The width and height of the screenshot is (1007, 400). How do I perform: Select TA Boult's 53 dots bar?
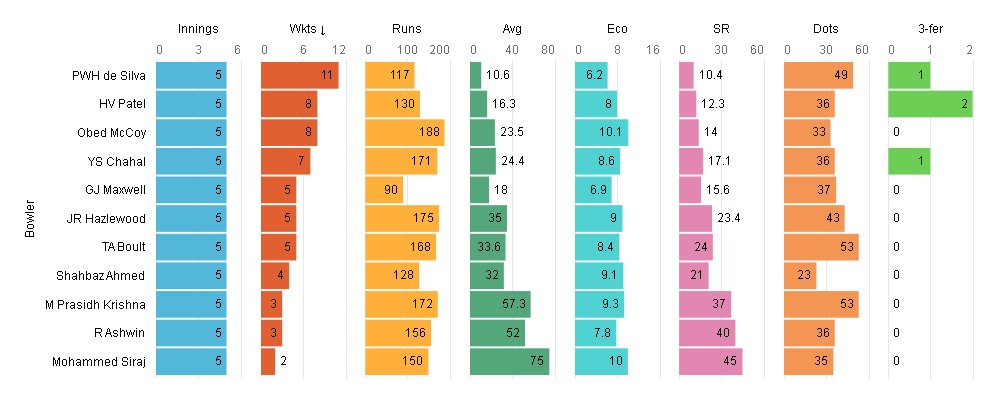[821, 247]
